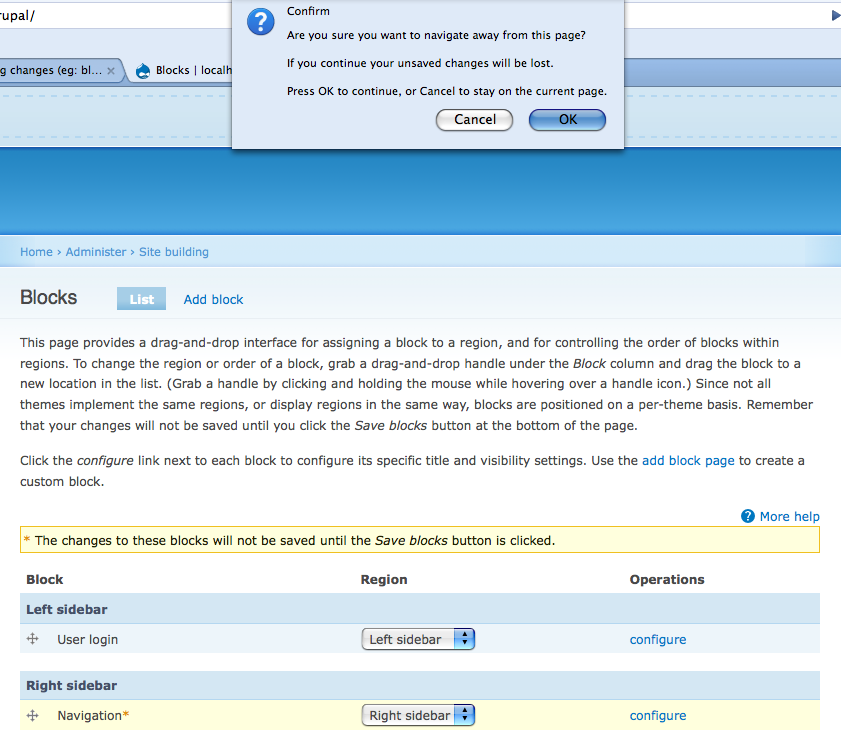Click the 'Operations' column header

point(667,579)
